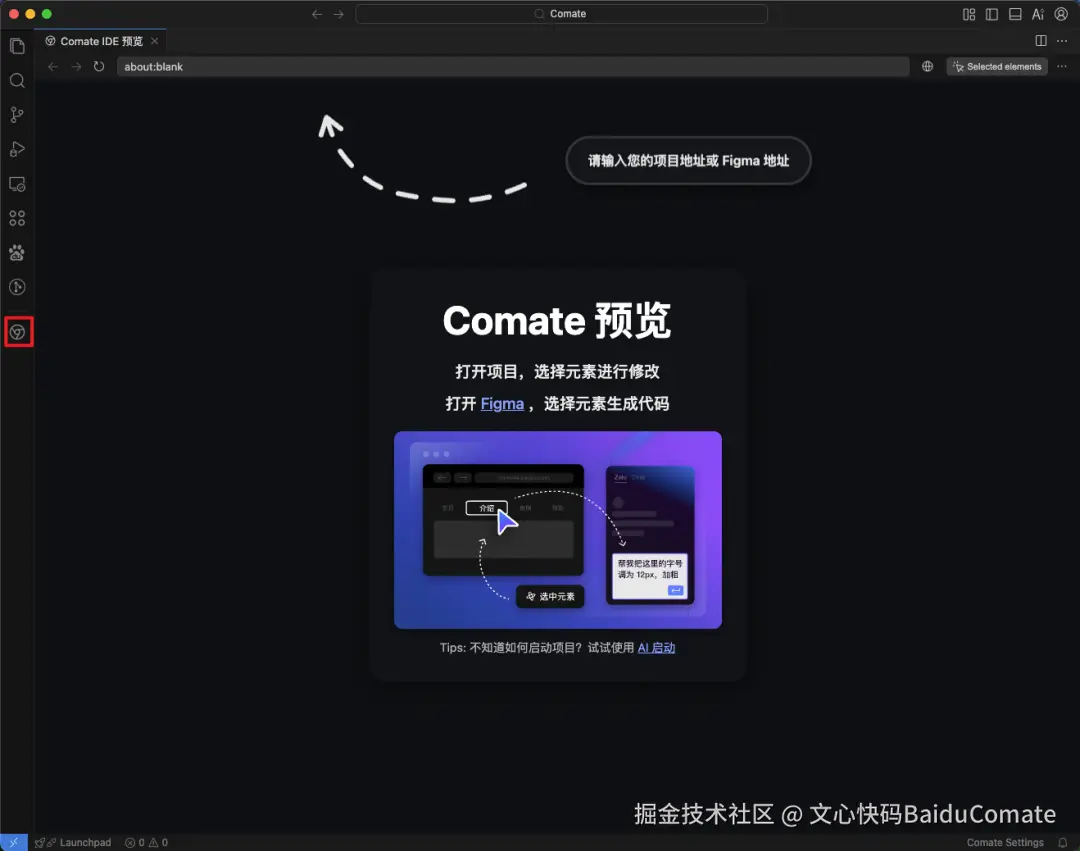Open the Comate paw icon panel
The width and height of the screenshot is (1080, 851).
17,253
